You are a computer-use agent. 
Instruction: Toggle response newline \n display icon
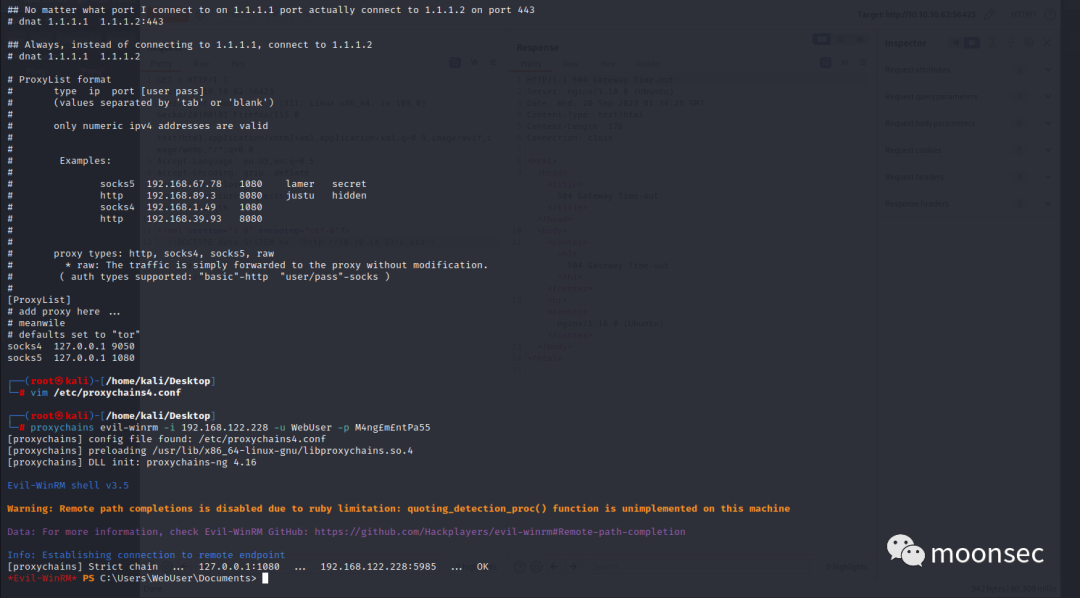coord(844,63)
